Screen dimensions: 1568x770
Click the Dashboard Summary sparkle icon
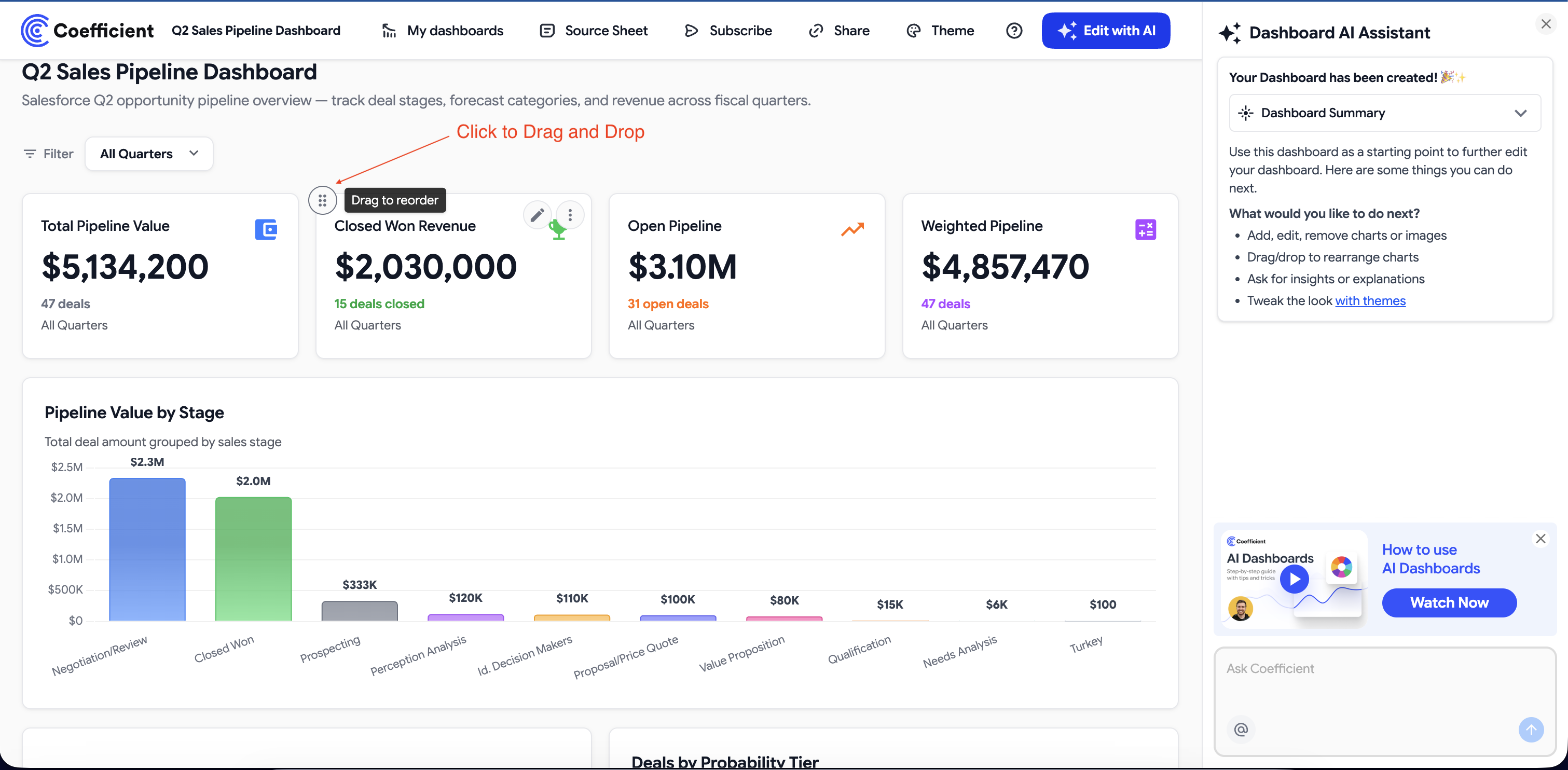pos(1246,113)
